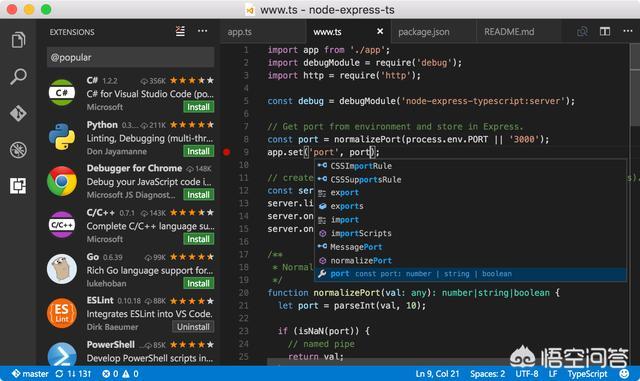This screenshot has height=381, width=640.
Task: Install the Python extension
Action: [198, 151]
